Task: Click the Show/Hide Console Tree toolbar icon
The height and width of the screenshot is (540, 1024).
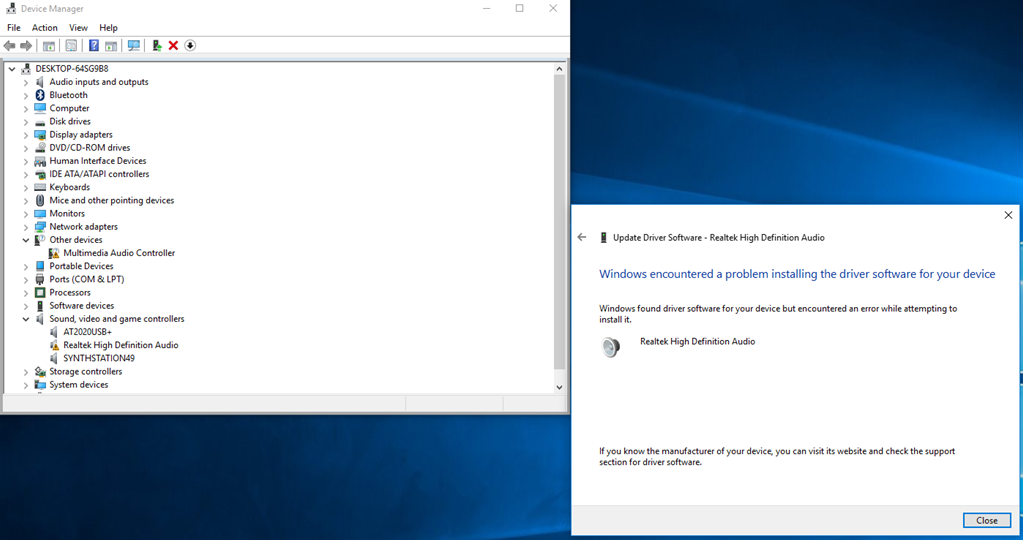Action: [x=49, y=46]
